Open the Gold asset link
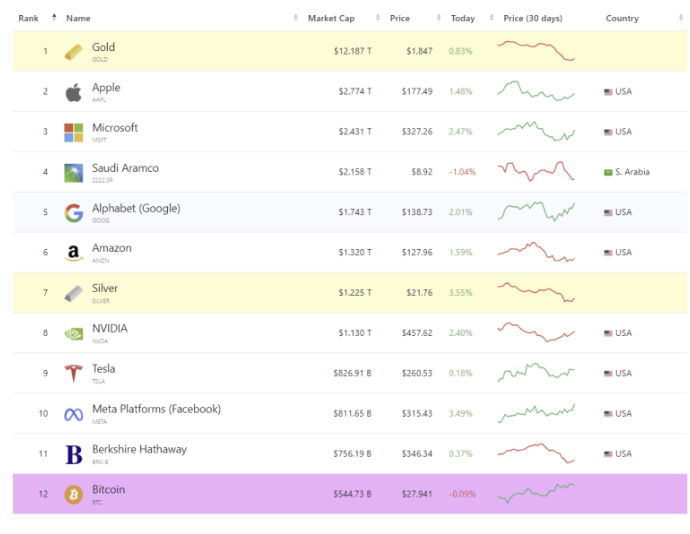 103,47
